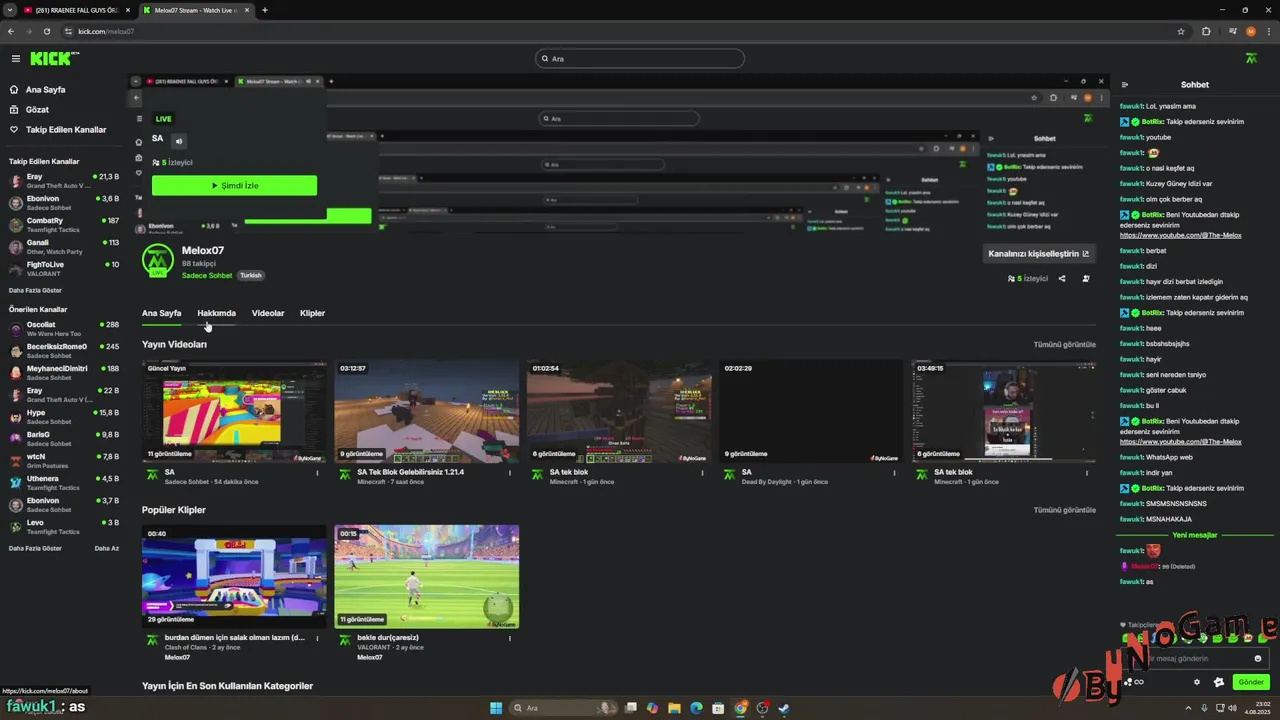Image resolution: width=1280 pixels, height=720 pixels.
Task: Click the Turkish language tag
Action: pyautogui.click(x=250, y=275)
